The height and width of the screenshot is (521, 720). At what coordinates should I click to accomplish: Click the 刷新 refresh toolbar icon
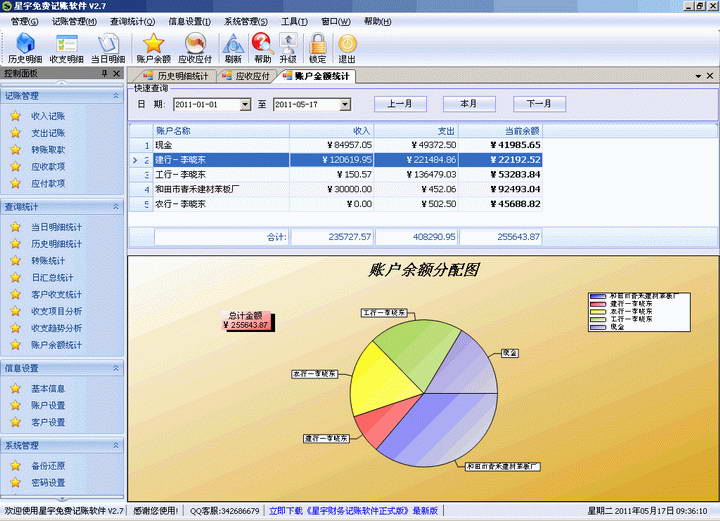tap(233, 48)
